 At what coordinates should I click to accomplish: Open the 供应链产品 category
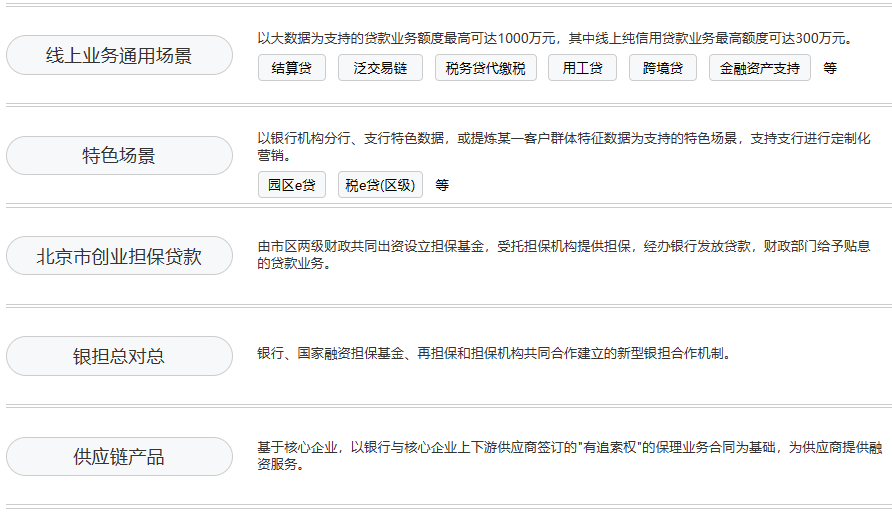[x=119, y=457]
